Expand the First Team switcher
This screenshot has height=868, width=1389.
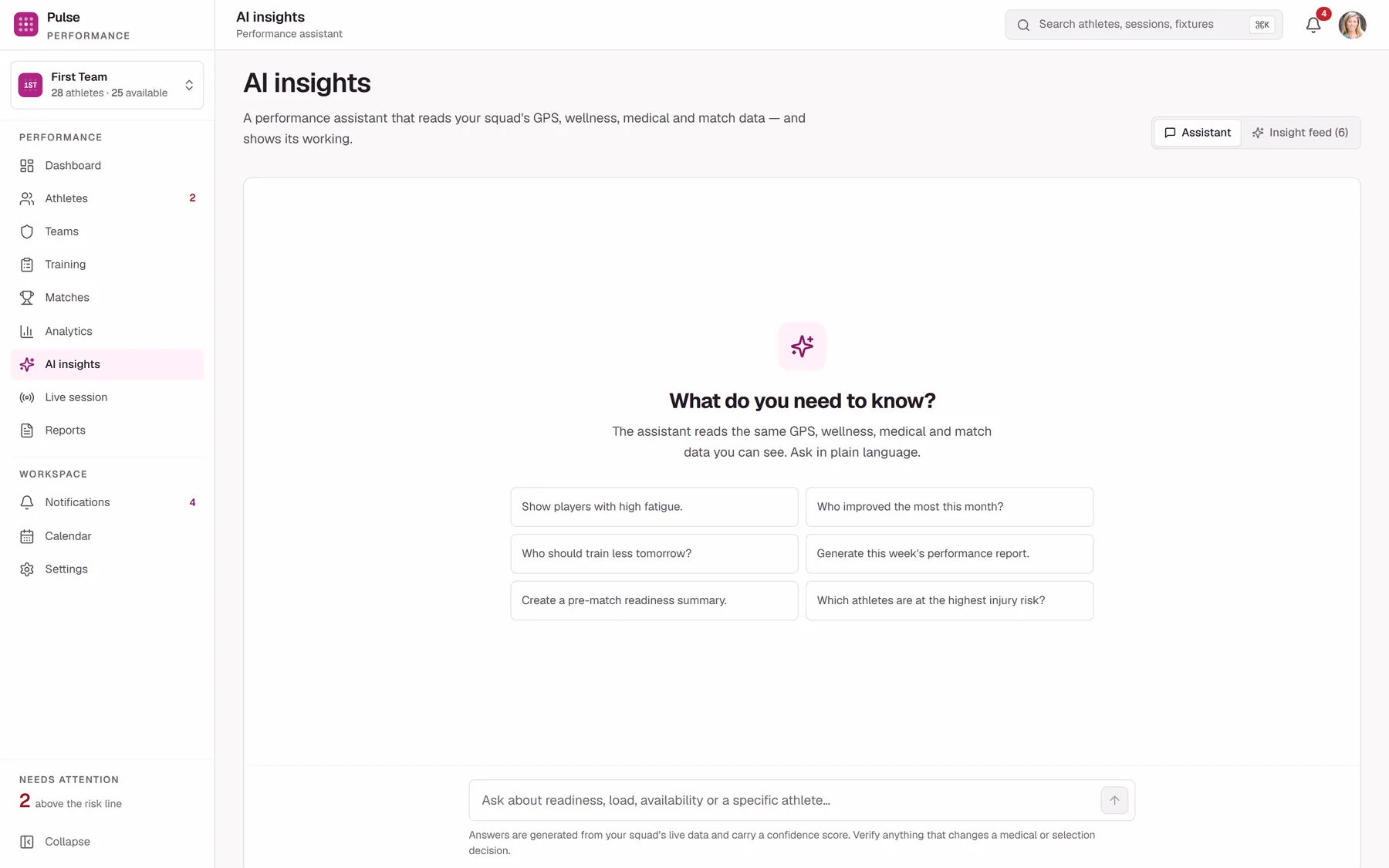coord(107,85)
